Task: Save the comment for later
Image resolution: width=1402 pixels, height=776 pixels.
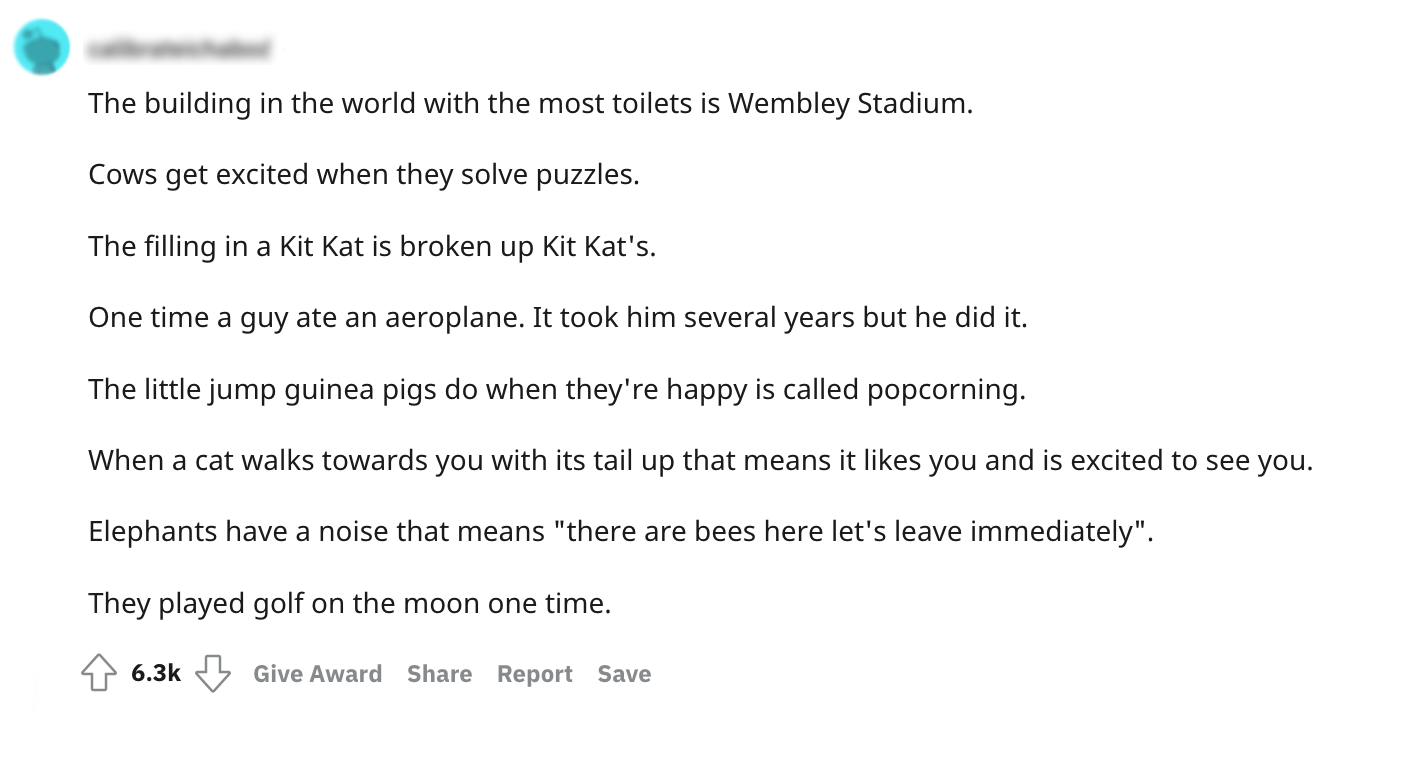Action: (x=624, y=674)
